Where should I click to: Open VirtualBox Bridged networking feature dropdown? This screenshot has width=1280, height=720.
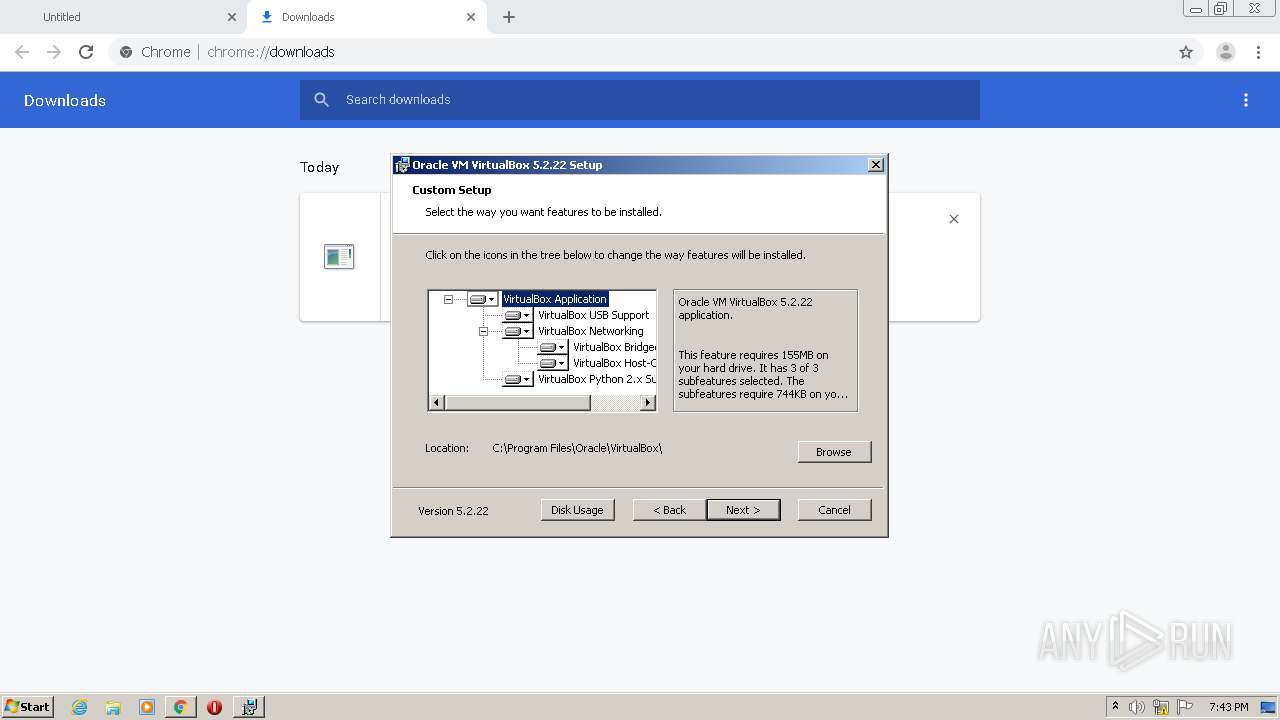552,347
